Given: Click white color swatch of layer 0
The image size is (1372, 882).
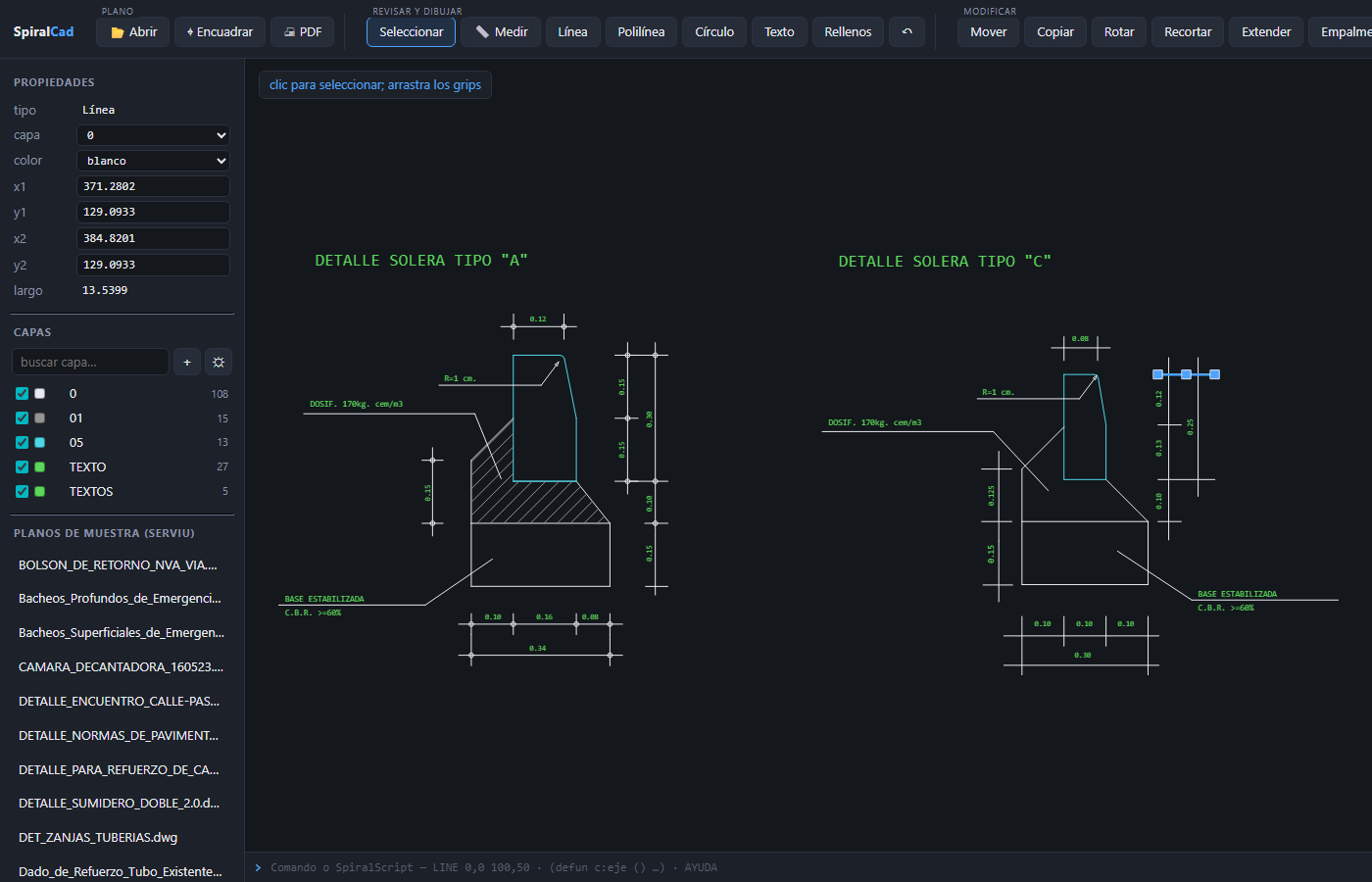Looking at the screenshot, I should click(x=40, y=394).
